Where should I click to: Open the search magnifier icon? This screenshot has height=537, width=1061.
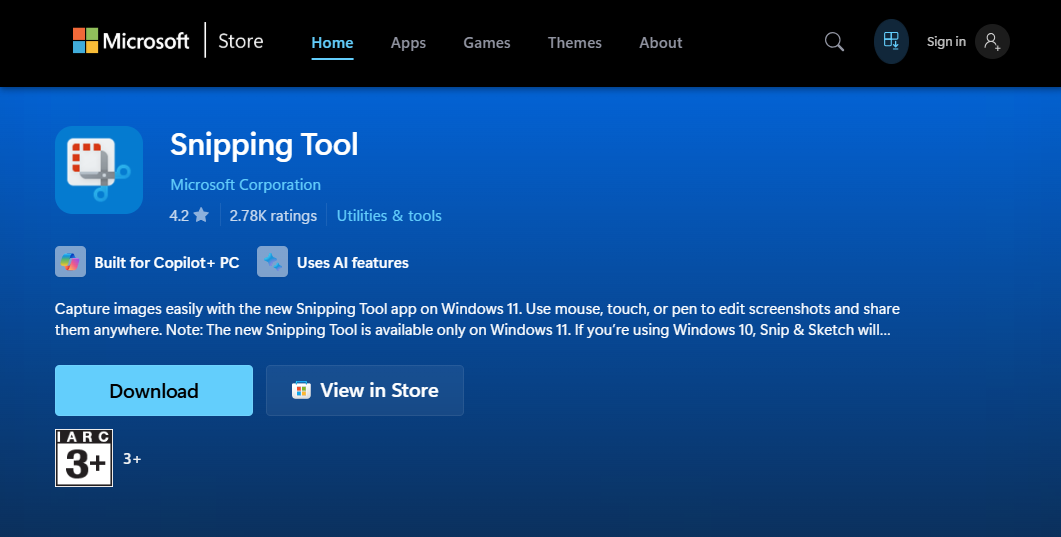834,42
